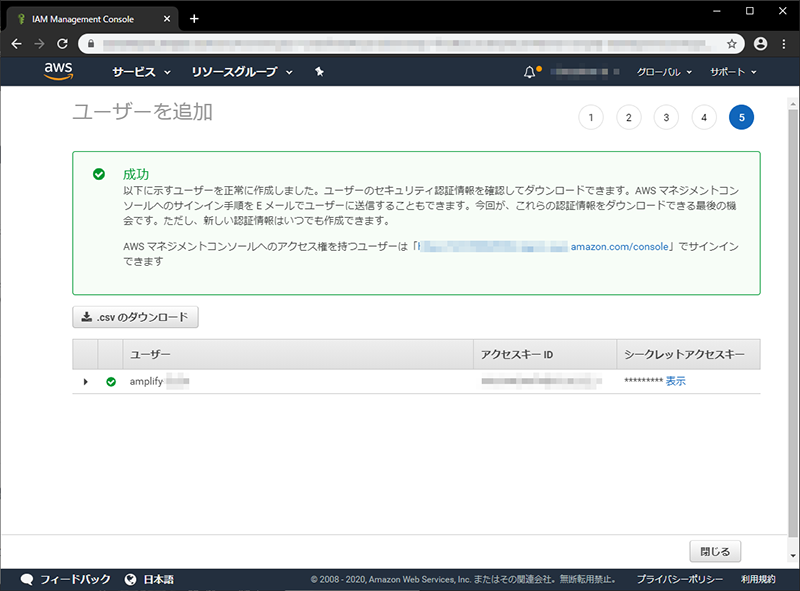Maximize the browser window
Viewport: 800px width, 591px height.
pos(749,11)
